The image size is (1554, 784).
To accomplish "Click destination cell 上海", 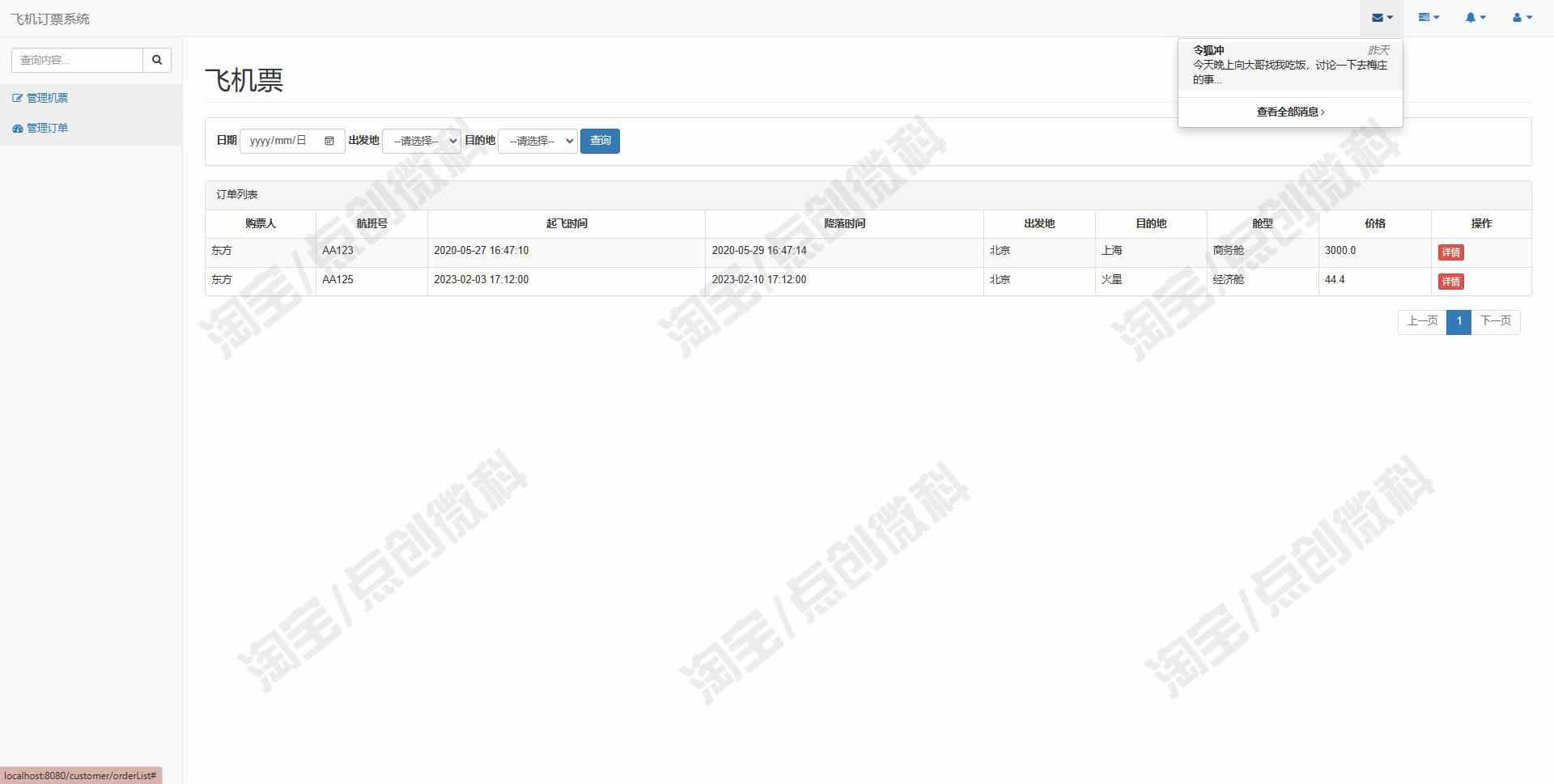I will coord(1151,251).
